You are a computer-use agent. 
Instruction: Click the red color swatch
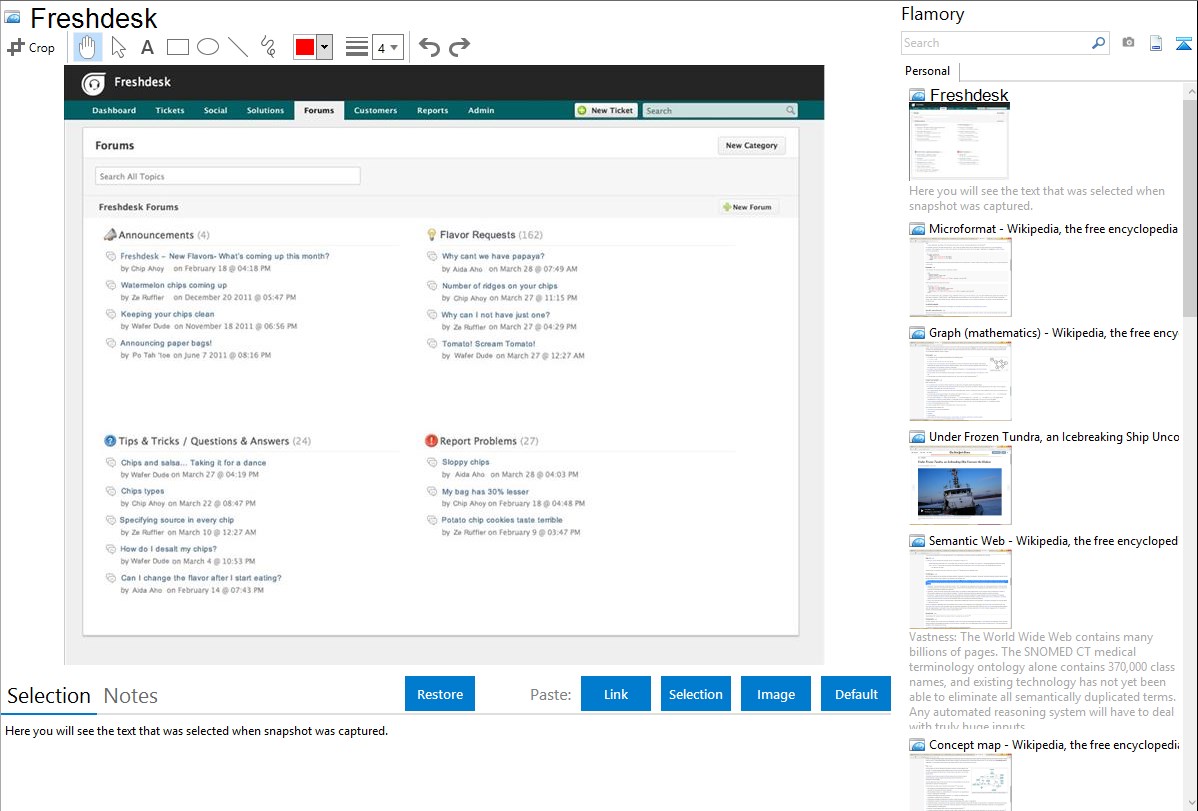point(305,47)
